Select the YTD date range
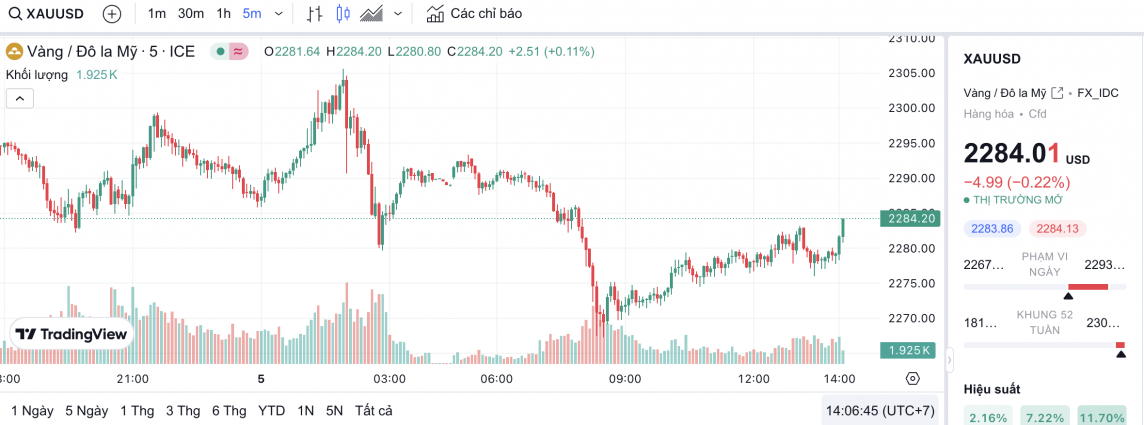This screenshot has width=1144, height=425. coord(271,411)
